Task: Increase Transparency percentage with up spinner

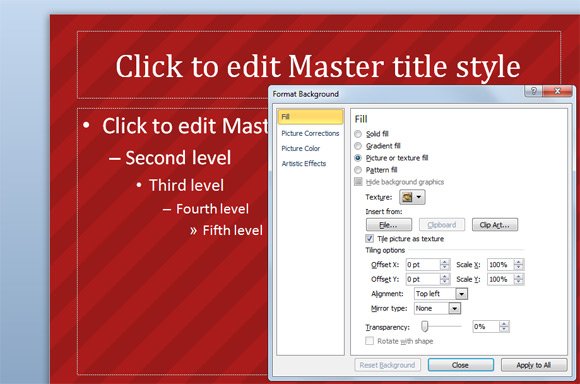Action: [x=504, y=324]
